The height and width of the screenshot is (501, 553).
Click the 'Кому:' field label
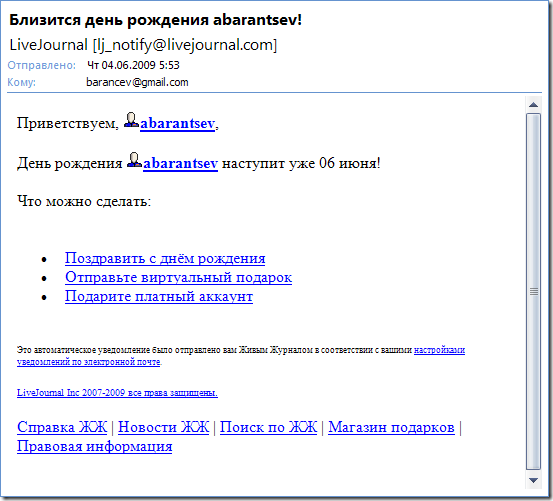(22, 82)
